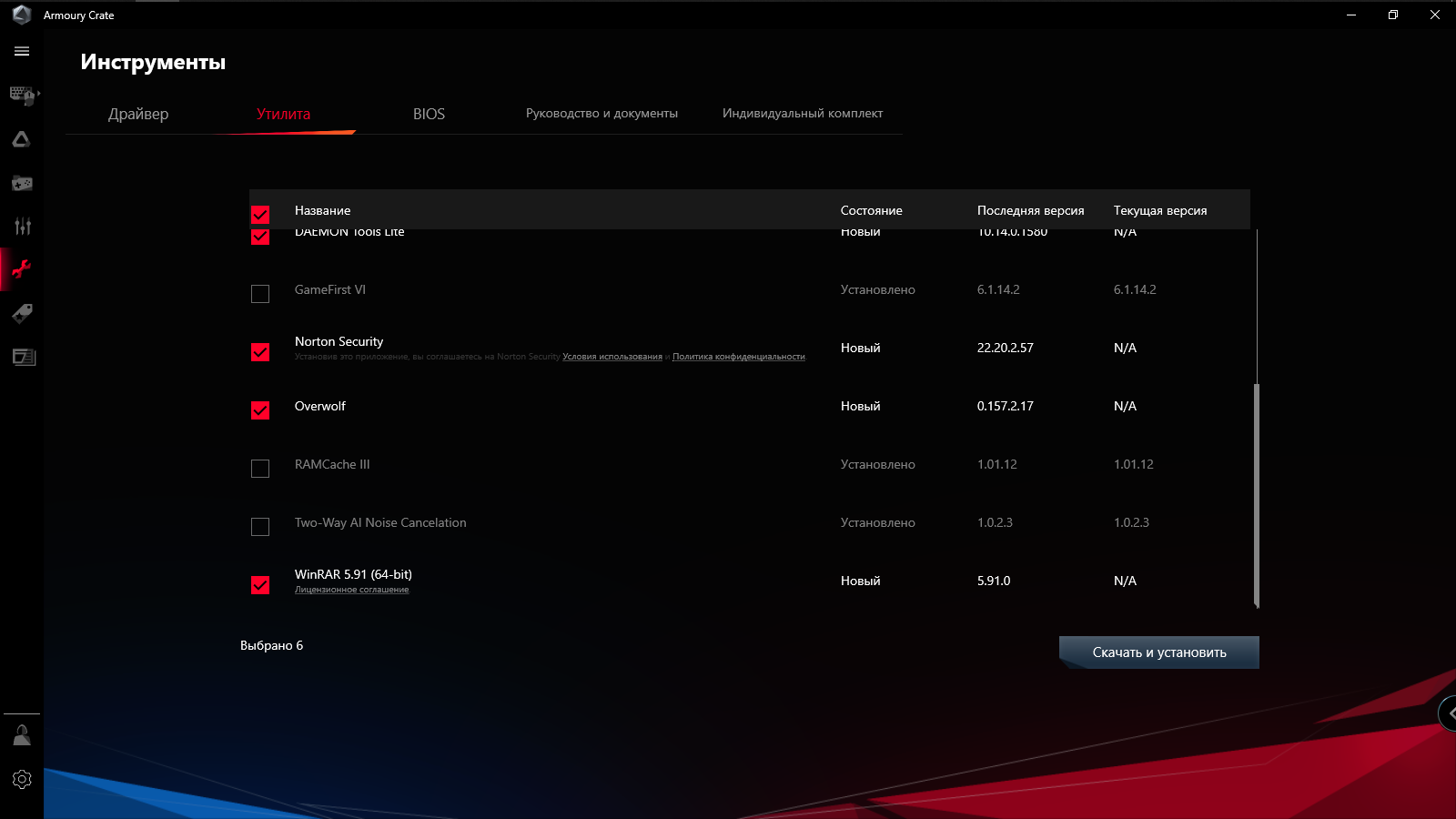Screen dimensions: 1456x819
Task: Click GameFirst VI's Установлено status
Action: point(878,289)
